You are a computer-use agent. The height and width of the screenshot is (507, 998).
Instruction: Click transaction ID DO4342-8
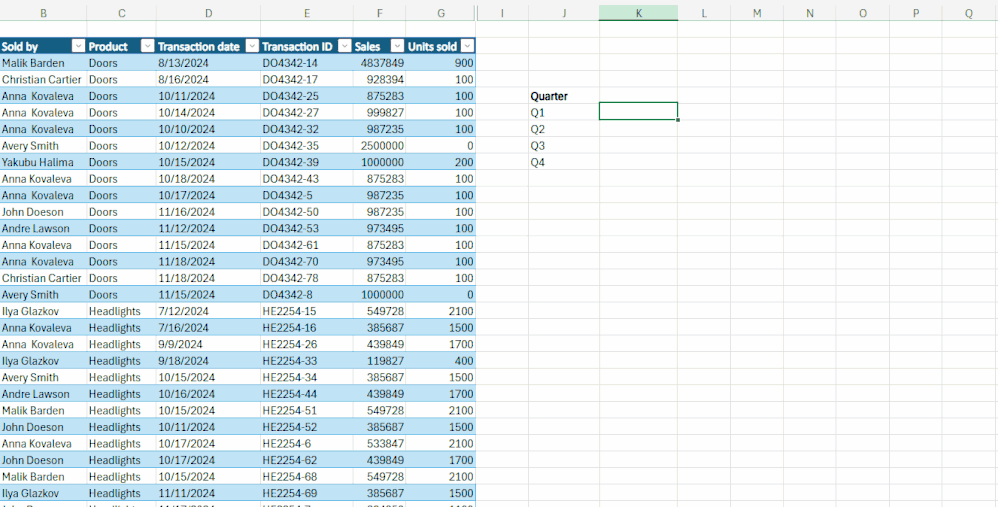coord(307,295)
